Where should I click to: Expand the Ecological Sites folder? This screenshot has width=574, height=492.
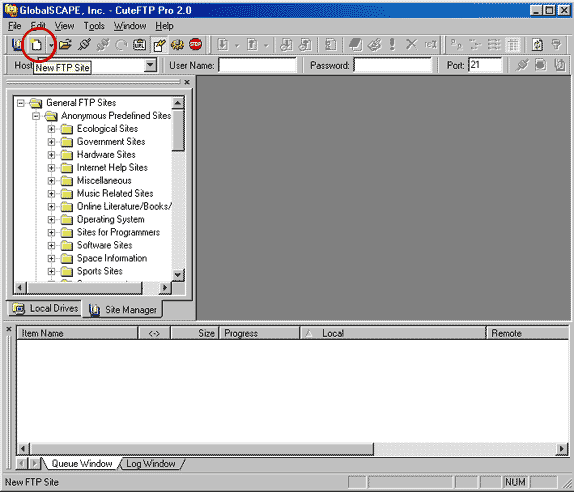pyautogui.click(x=51, y=129)
